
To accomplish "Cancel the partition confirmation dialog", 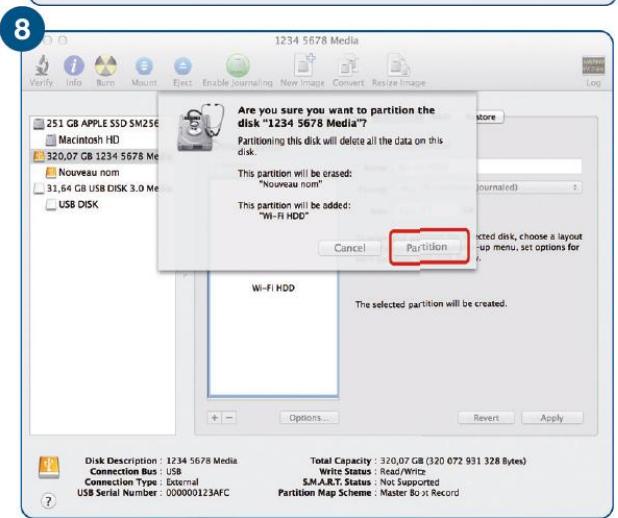I will 350,248.
